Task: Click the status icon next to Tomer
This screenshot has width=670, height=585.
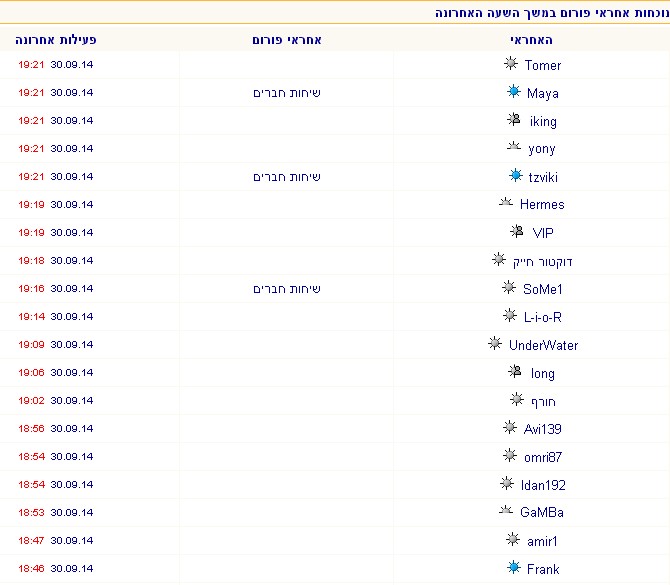Action: [x=512, y=64]
